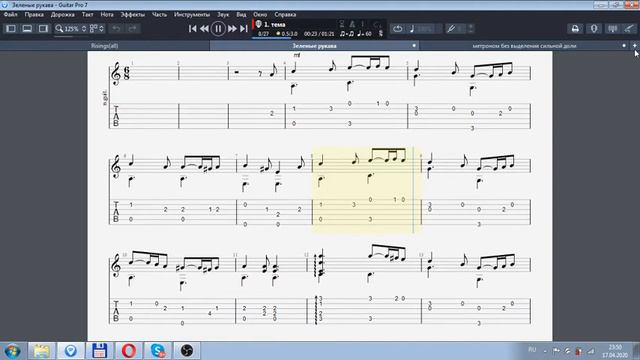Toggle the count-in icon in LCD
The image size is (640, 360).
click(x=342, y=24)
